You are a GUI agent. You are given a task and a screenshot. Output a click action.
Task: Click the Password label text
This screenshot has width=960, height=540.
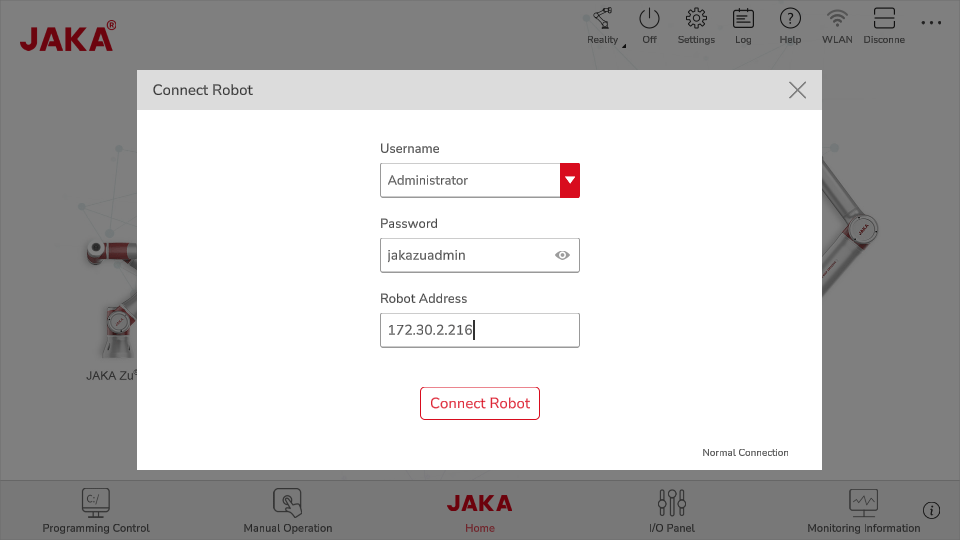click(409, 223)
